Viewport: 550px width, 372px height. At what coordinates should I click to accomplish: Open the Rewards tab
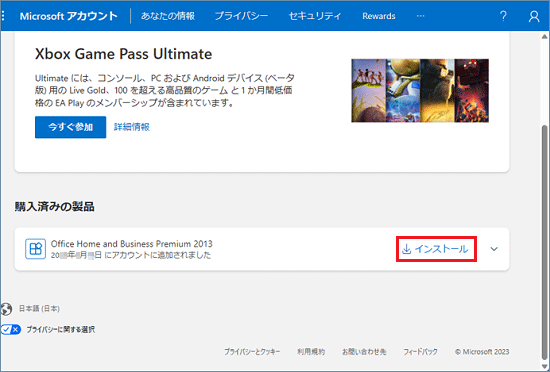(379, 16)
